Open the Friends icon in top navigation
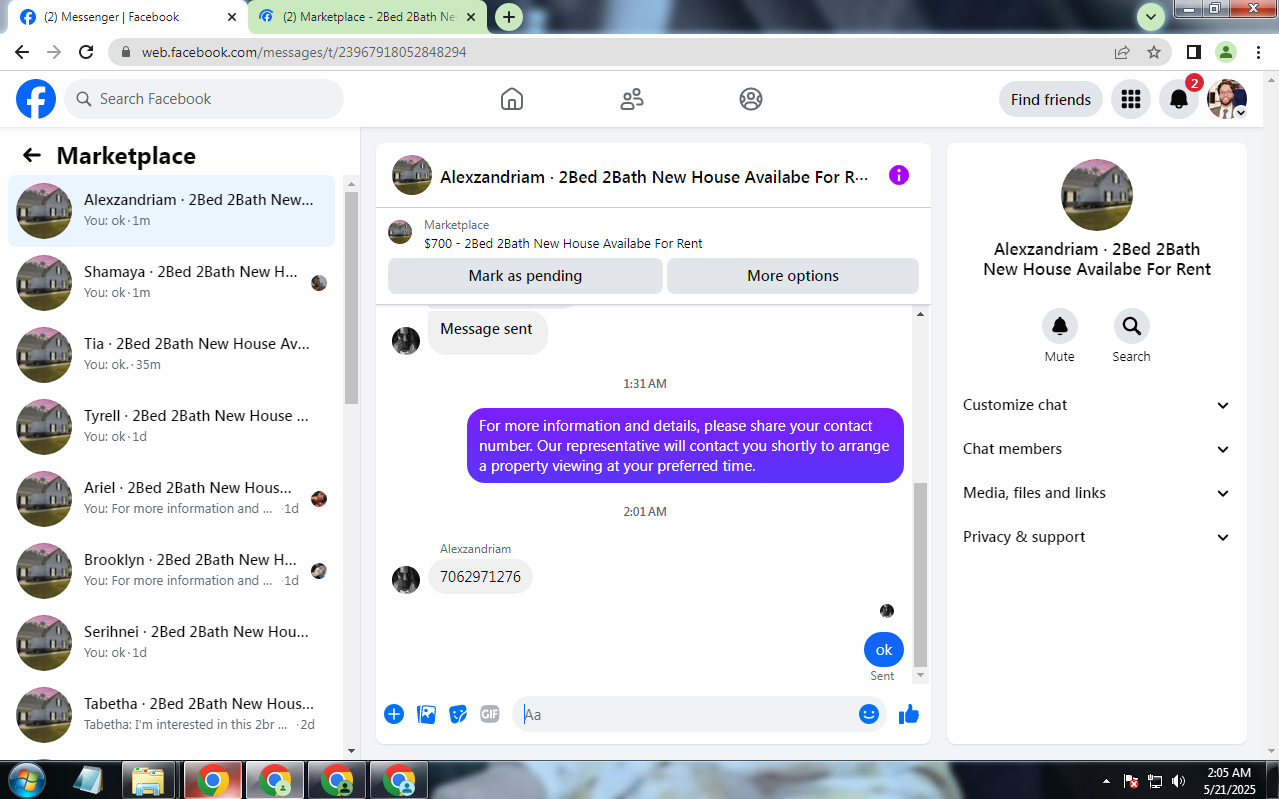1279x799 pixels. click(x=632, y=99)
